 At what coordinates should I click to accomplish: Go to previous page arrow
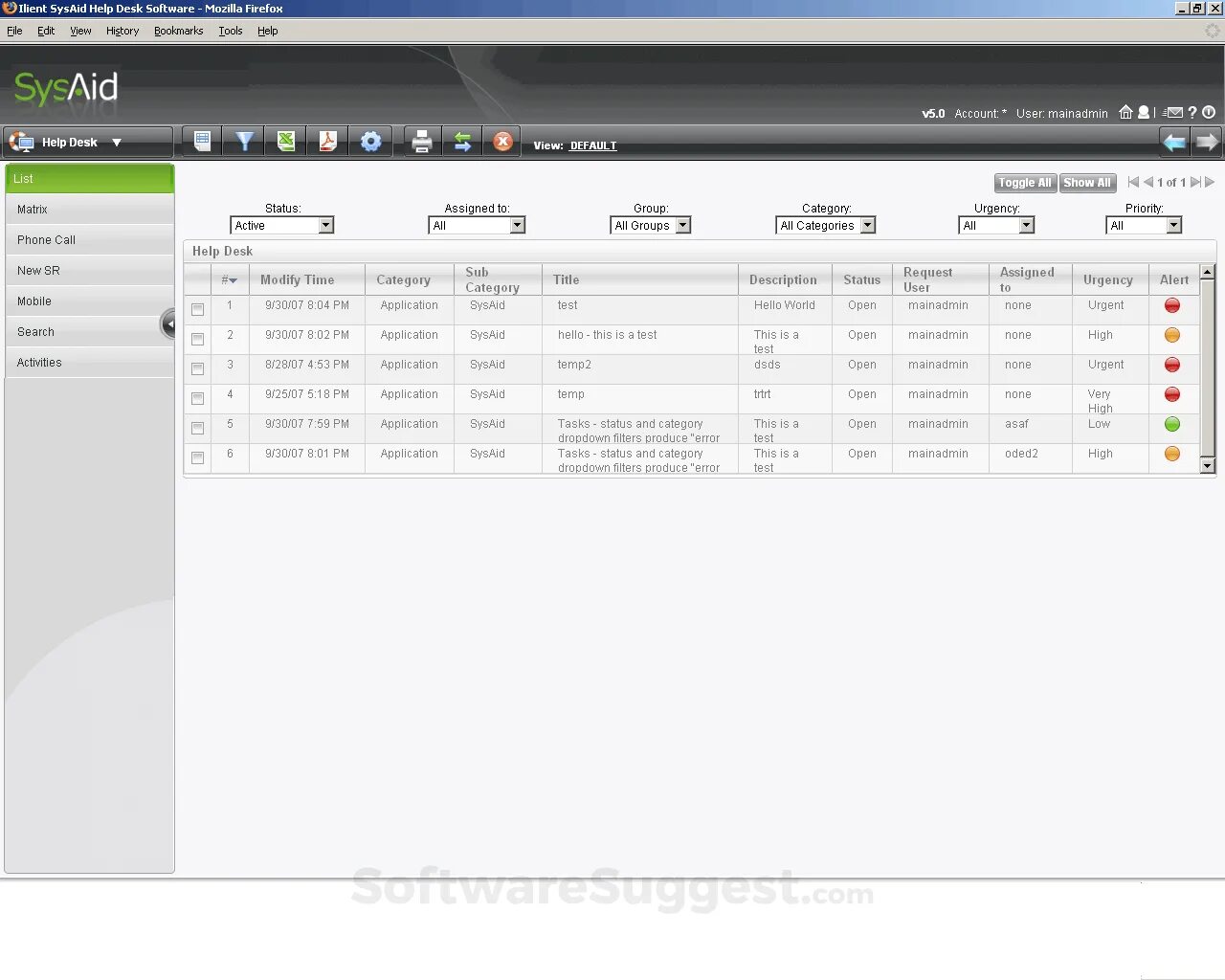1148,182
